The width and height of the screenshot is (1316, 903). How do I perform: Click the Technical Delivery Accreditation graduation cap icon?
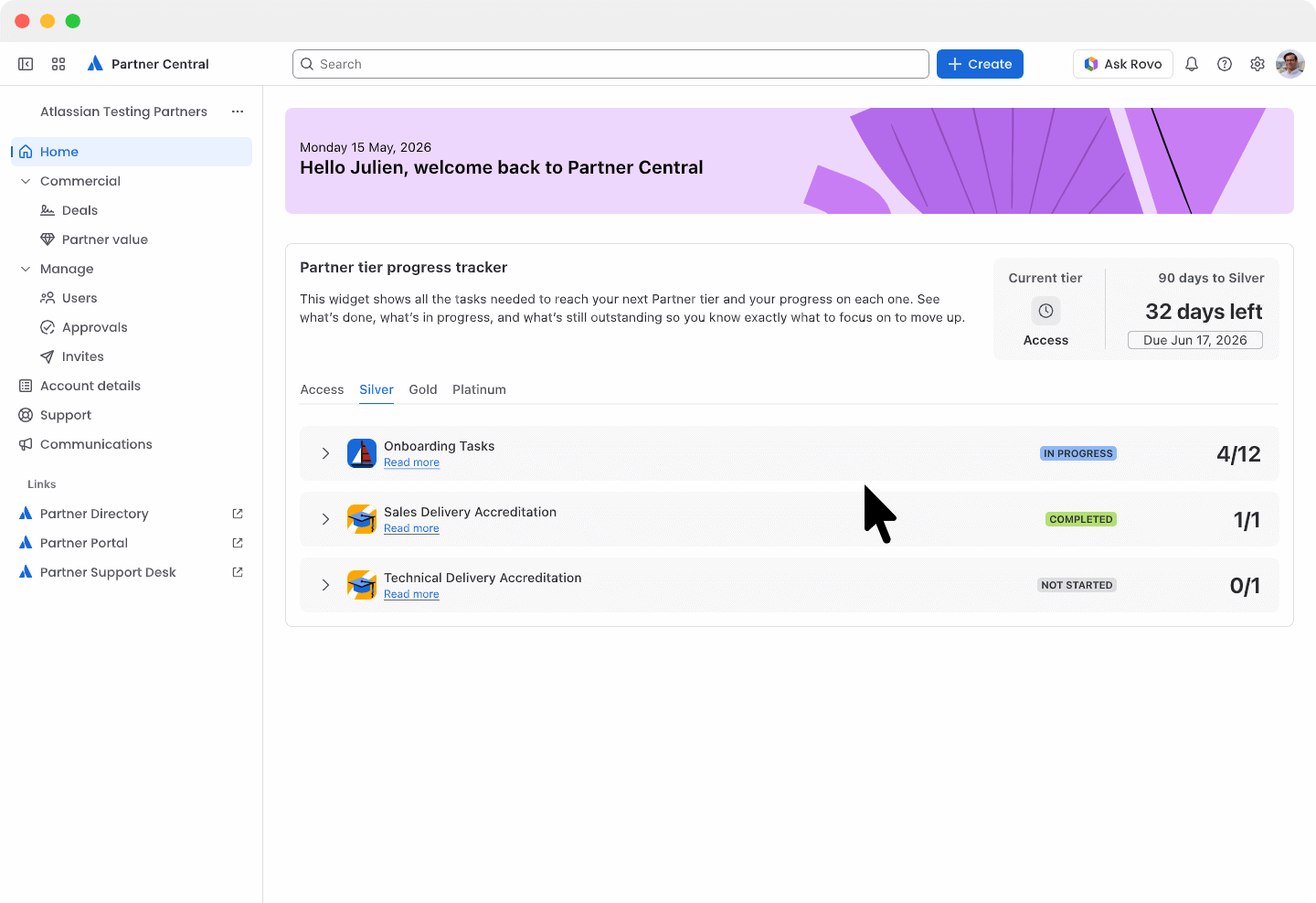click(x=362, y=585)
